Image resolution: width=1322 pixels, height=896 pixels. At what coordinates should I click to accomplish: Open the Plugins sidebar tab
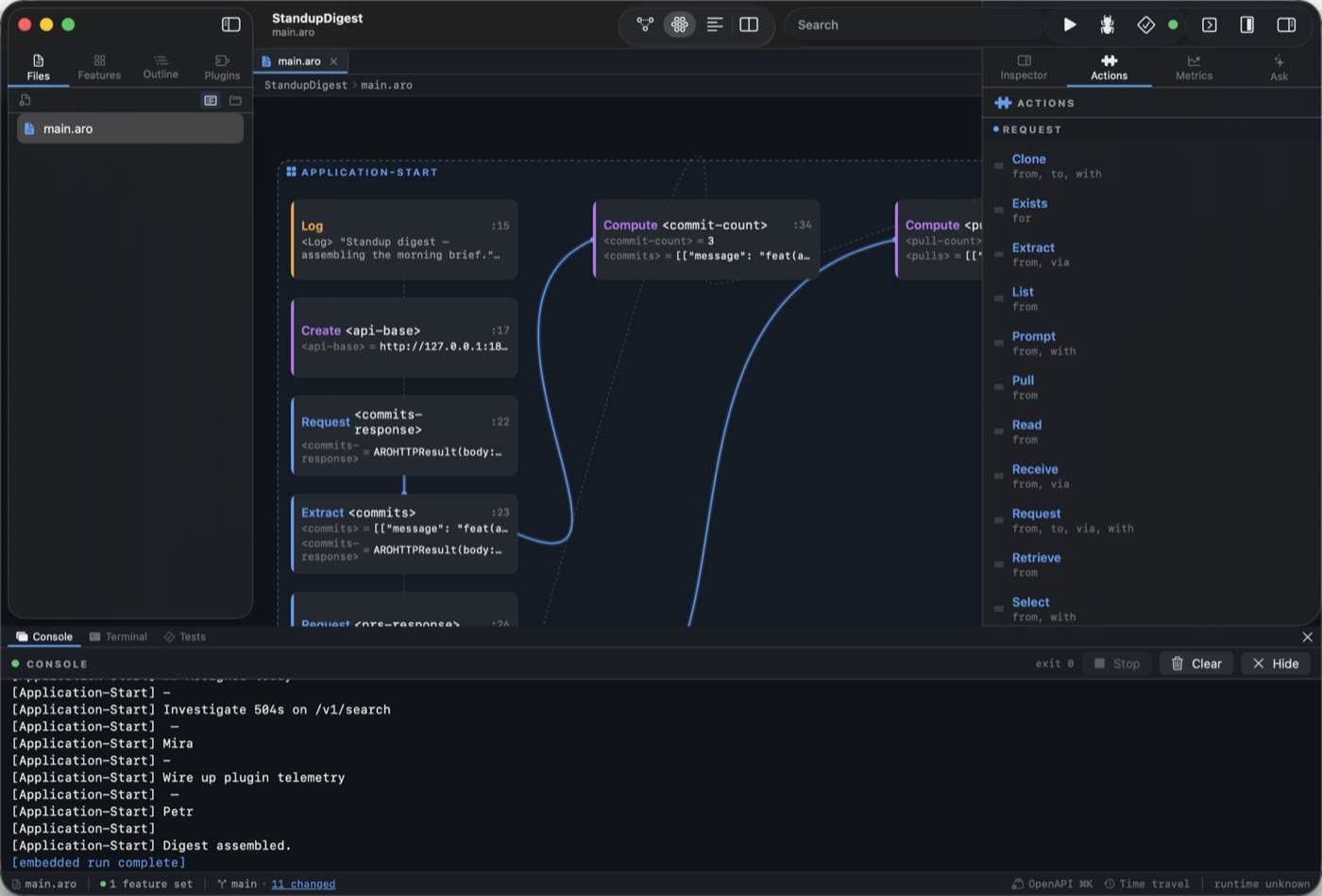(x=222, y=67)
